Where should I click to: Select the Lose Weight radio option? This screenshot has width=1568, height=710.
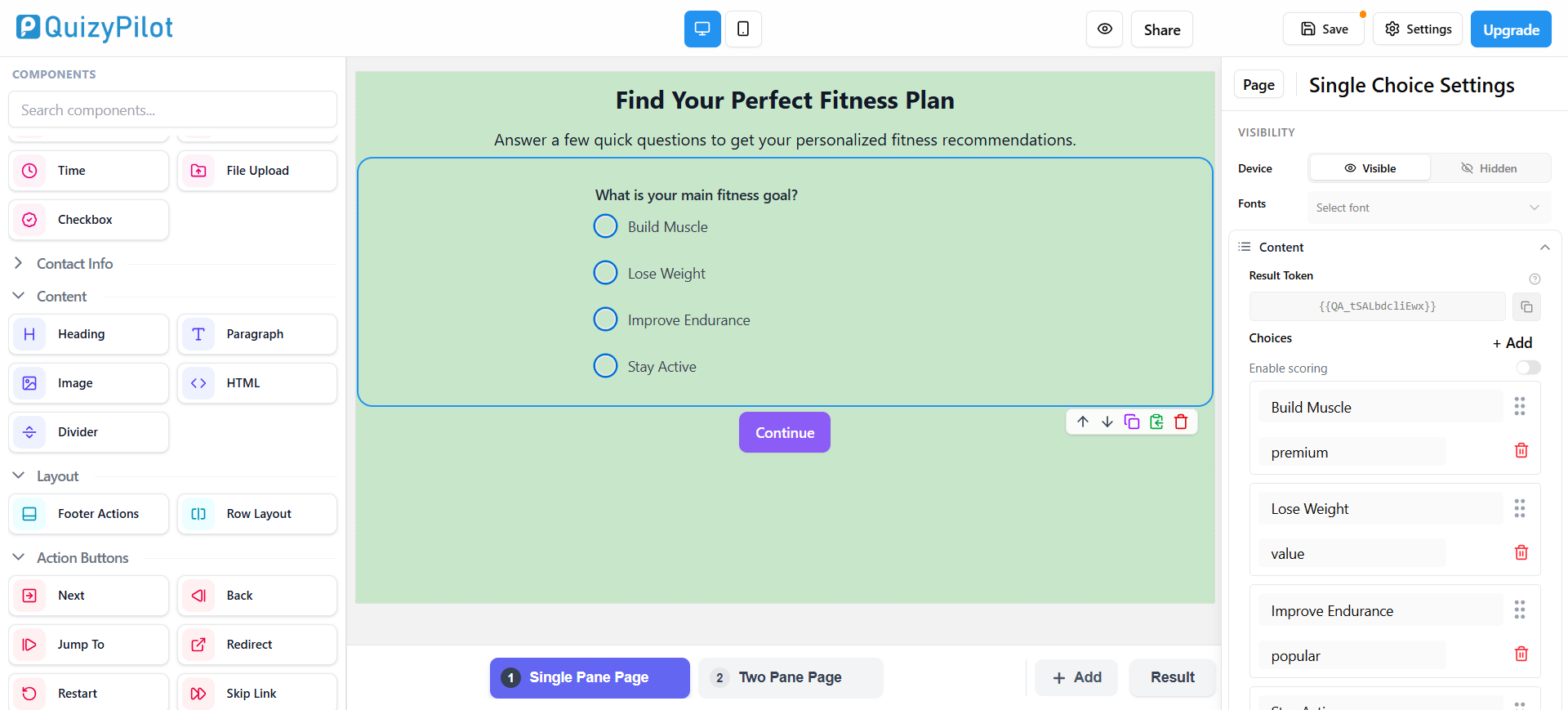coord(605,273)
